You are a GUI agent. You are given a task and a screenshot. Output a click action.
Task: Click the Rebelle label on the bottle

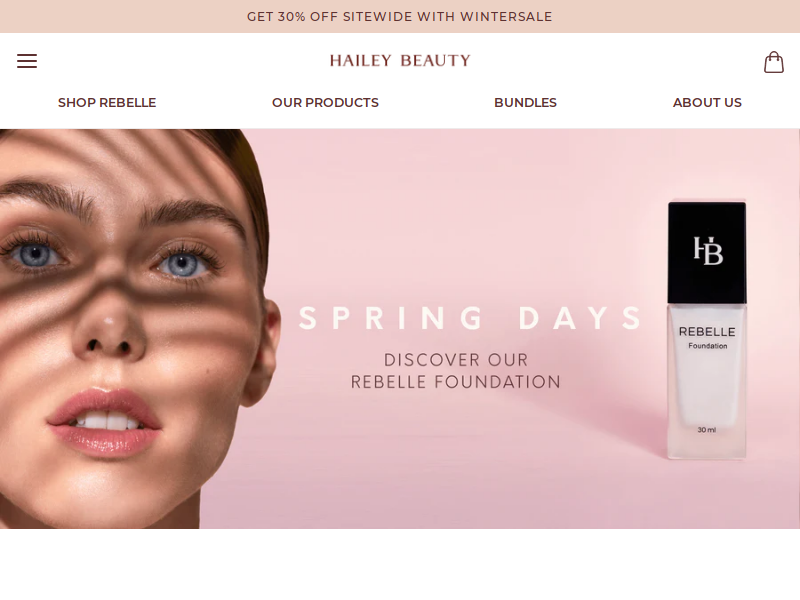[707, 332]
